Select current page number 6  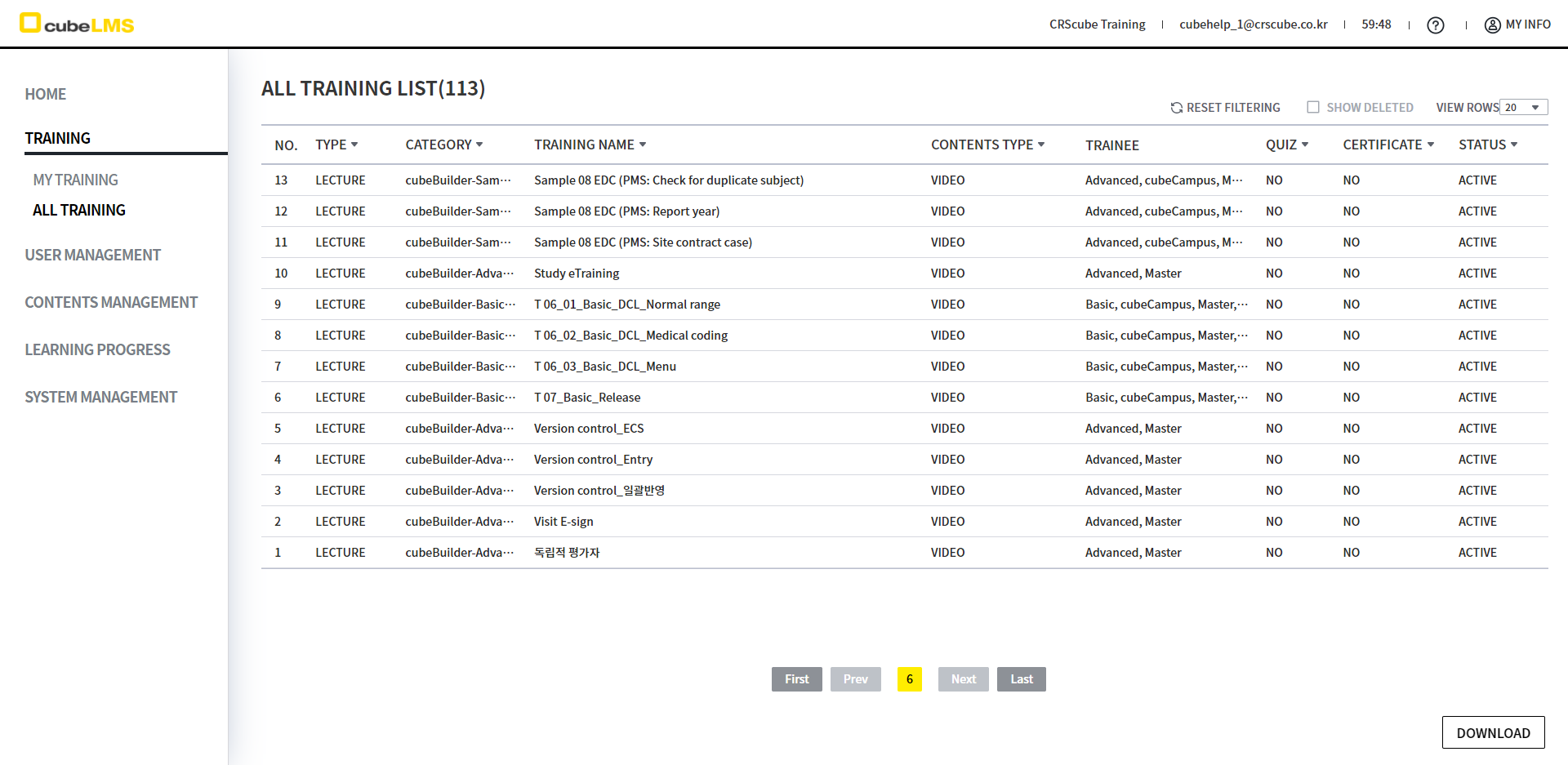909,679
